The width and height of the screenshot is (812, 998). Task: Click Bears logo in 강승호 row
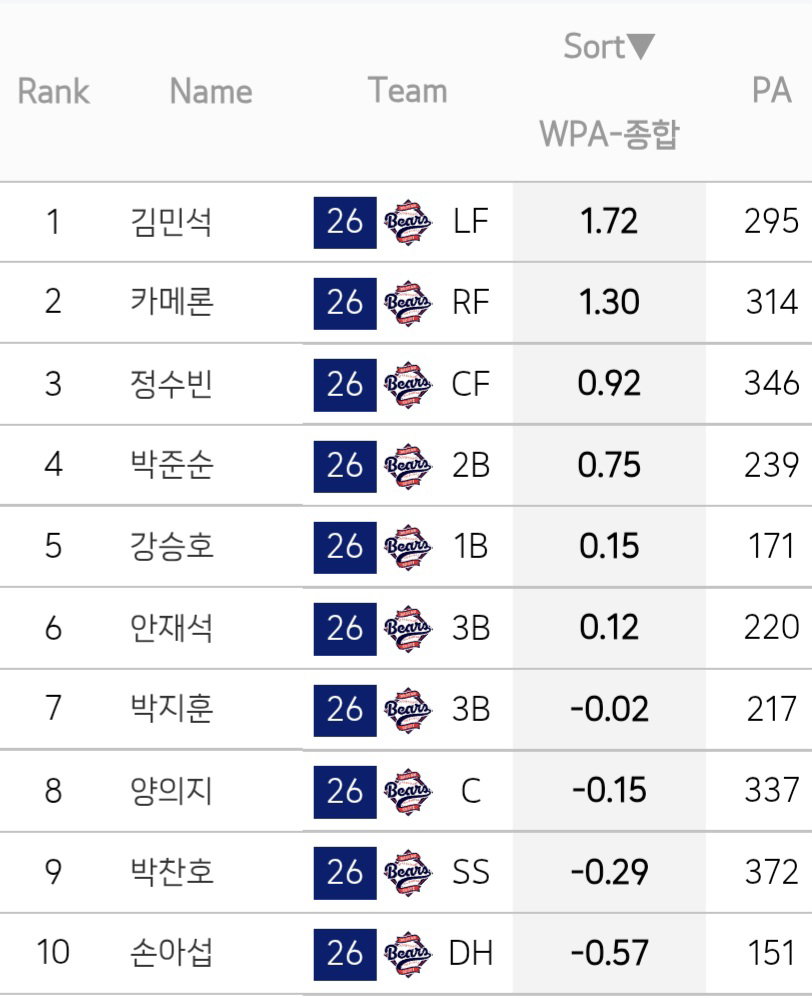click(x=407, y=547)
